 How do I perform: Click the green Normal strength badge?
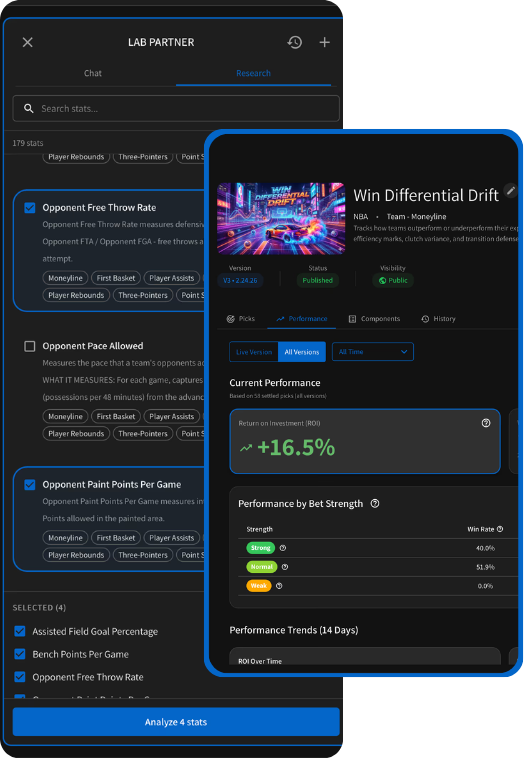coord(262,567)
